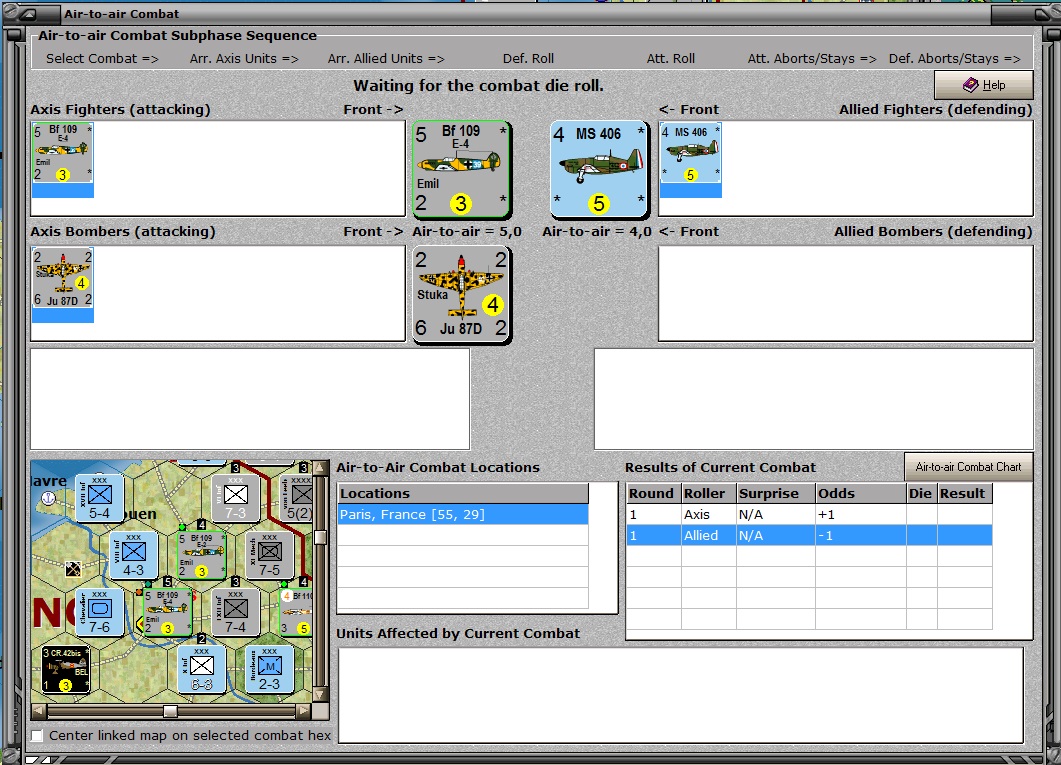Select the Allied round 1 result row
The height and width of the screenshot is (765, 1061).
point(809,535)
